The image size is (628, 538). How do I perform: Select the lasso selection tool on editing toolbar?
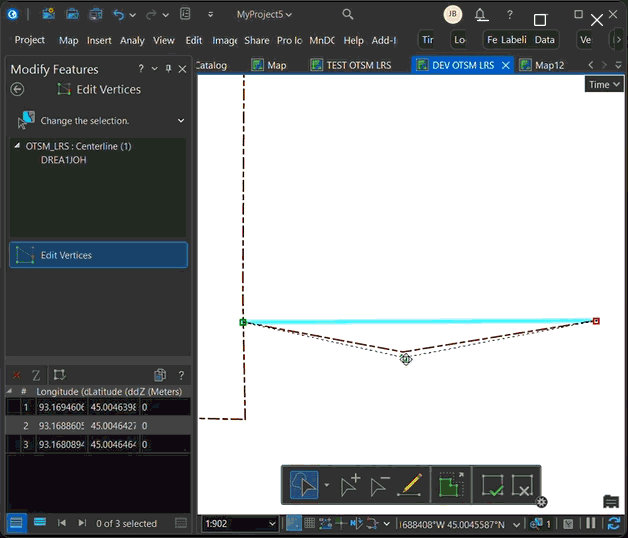[x=304, y=485]
